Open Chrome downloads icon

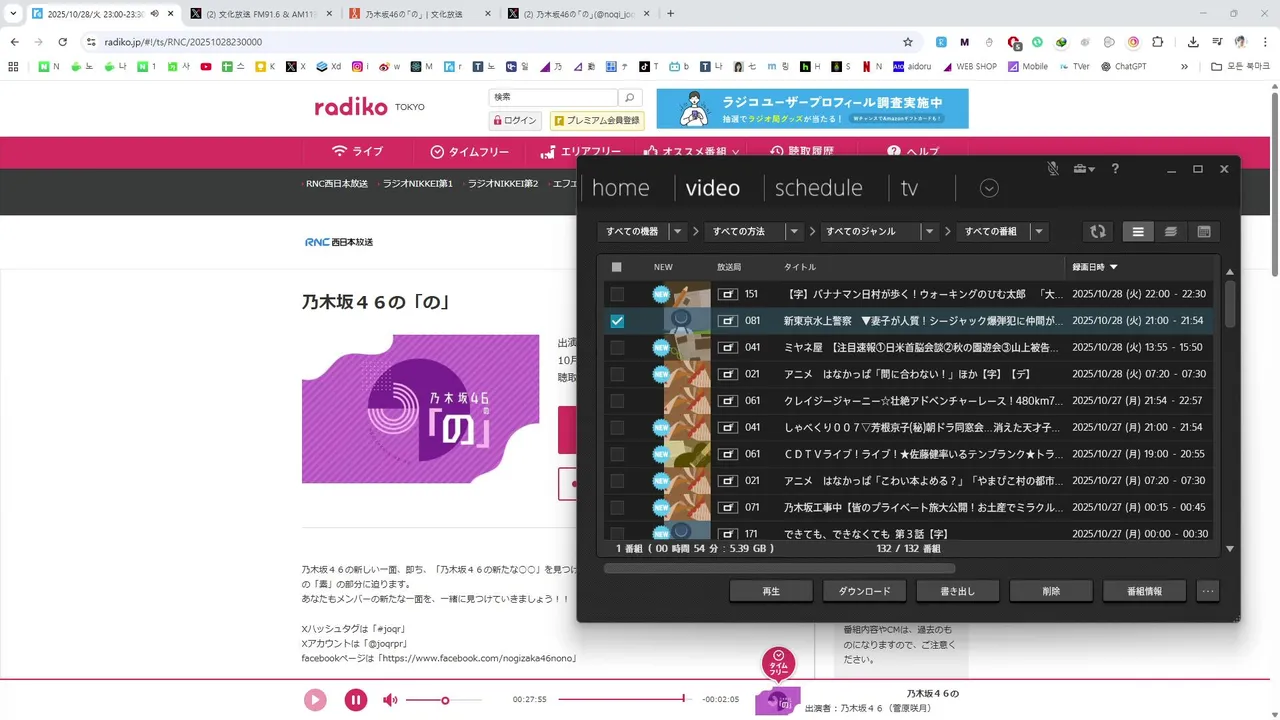point(1193,42)
